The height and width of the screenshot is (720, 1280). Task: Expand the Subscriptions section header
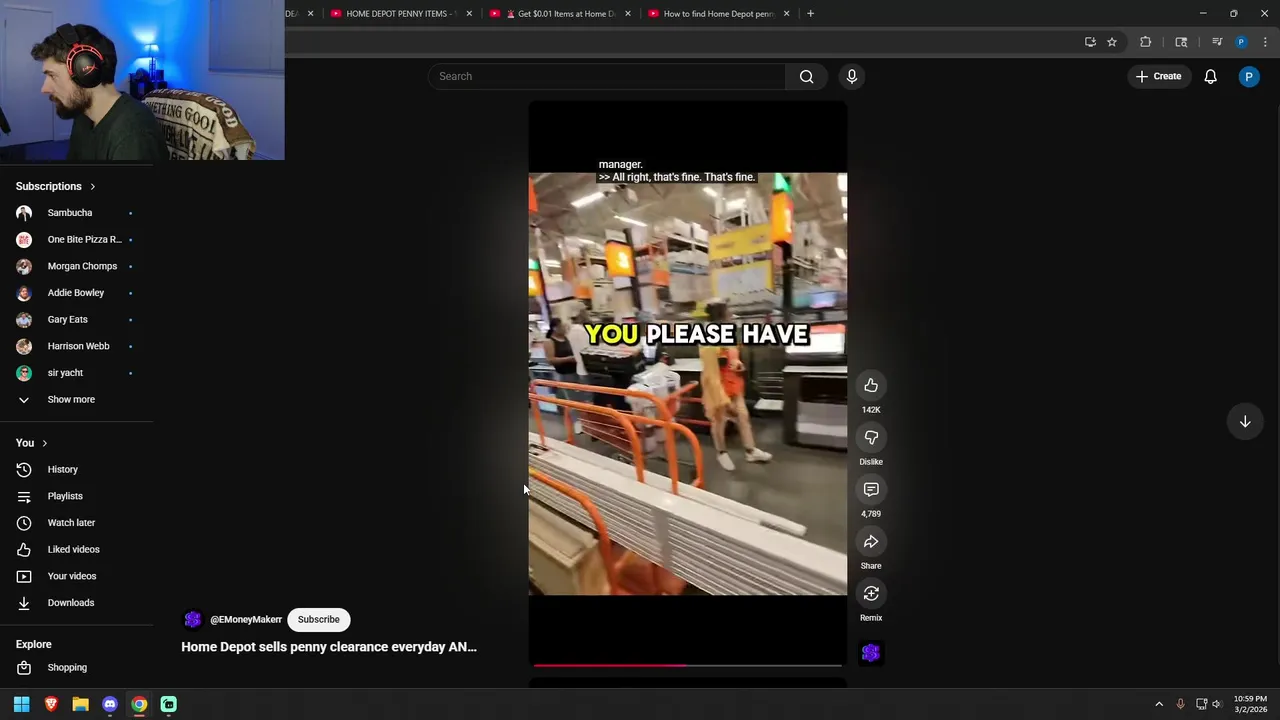56,186
